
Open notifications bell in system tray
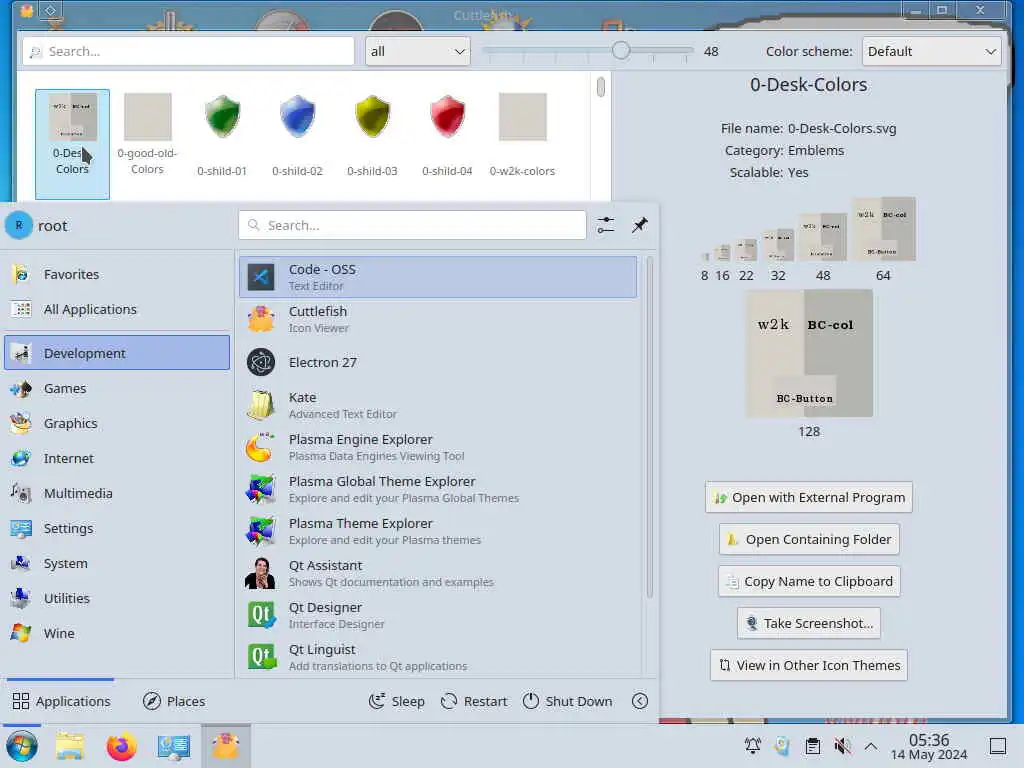[x=752, y=745]
